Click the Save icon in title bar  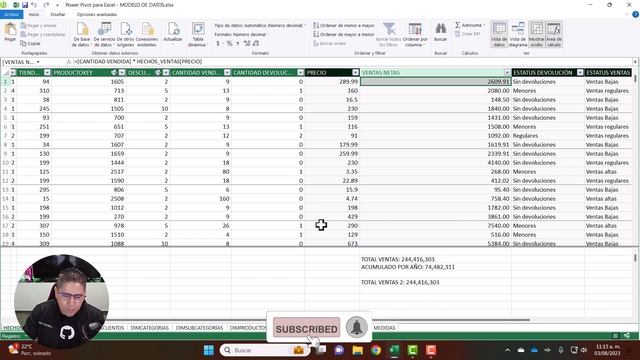(x=24, y=5)
